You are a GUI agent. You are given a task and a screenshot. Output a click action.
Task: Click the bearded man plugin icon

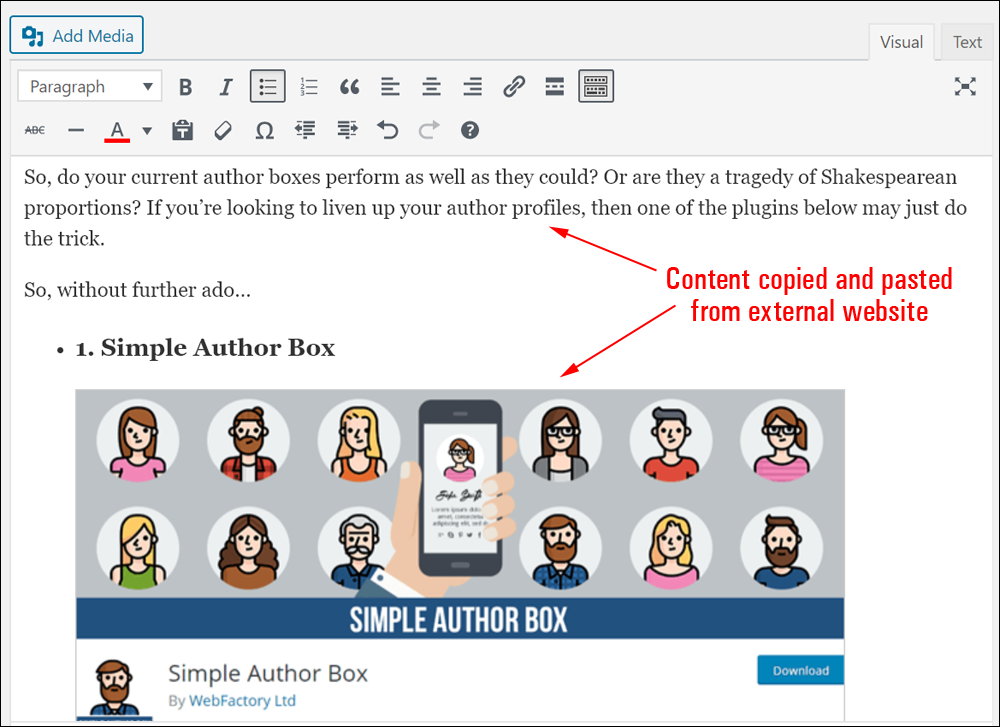114,687
